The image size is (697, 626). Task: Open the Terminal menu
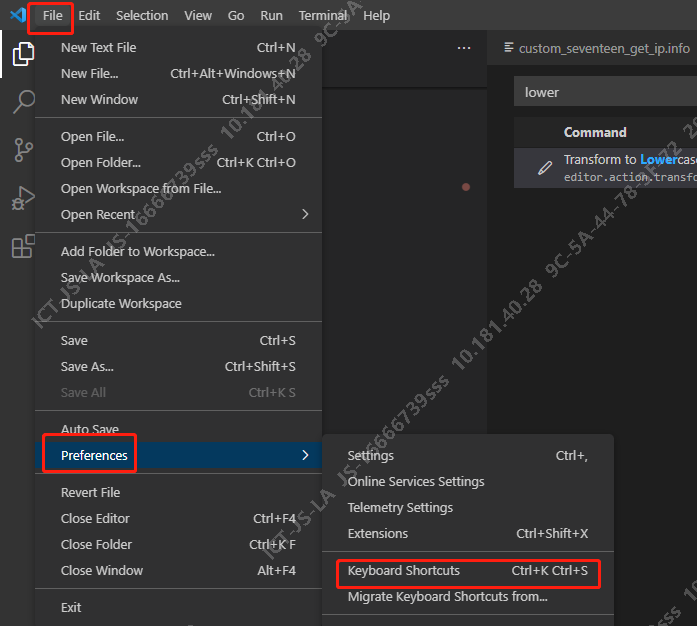[323, 16]
